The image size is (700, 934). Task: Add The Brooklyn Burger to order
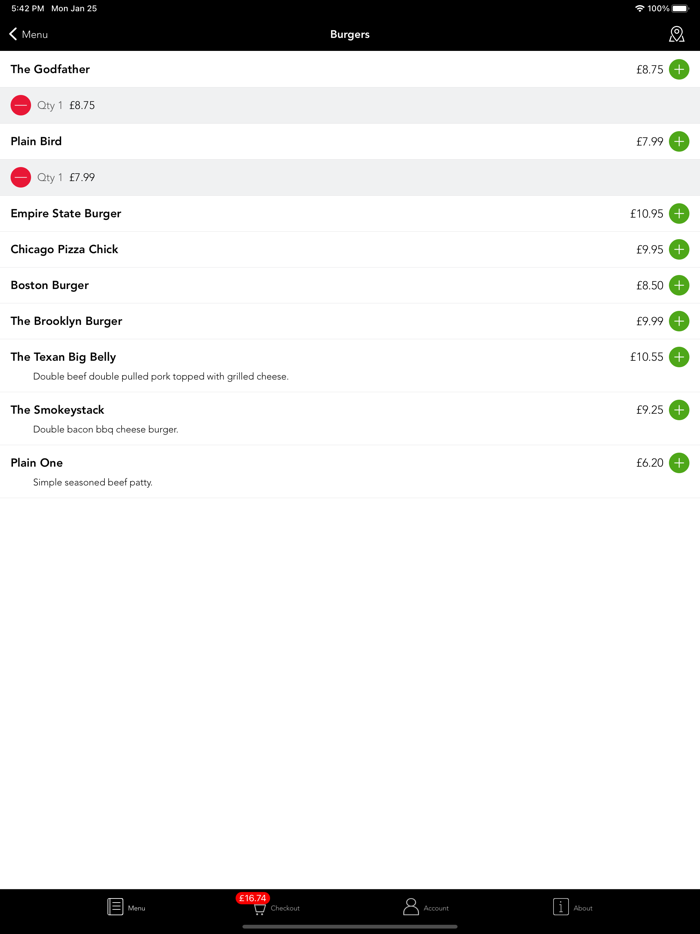(679, 321)
